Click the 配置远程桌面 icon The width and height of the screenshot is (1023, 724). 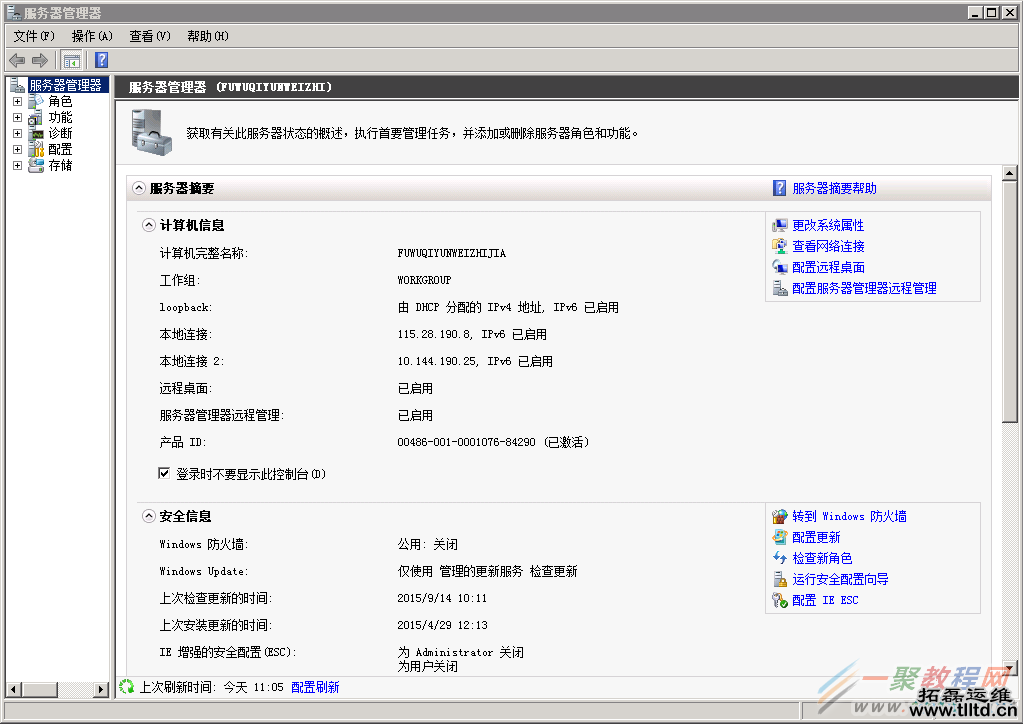point(780,267)
